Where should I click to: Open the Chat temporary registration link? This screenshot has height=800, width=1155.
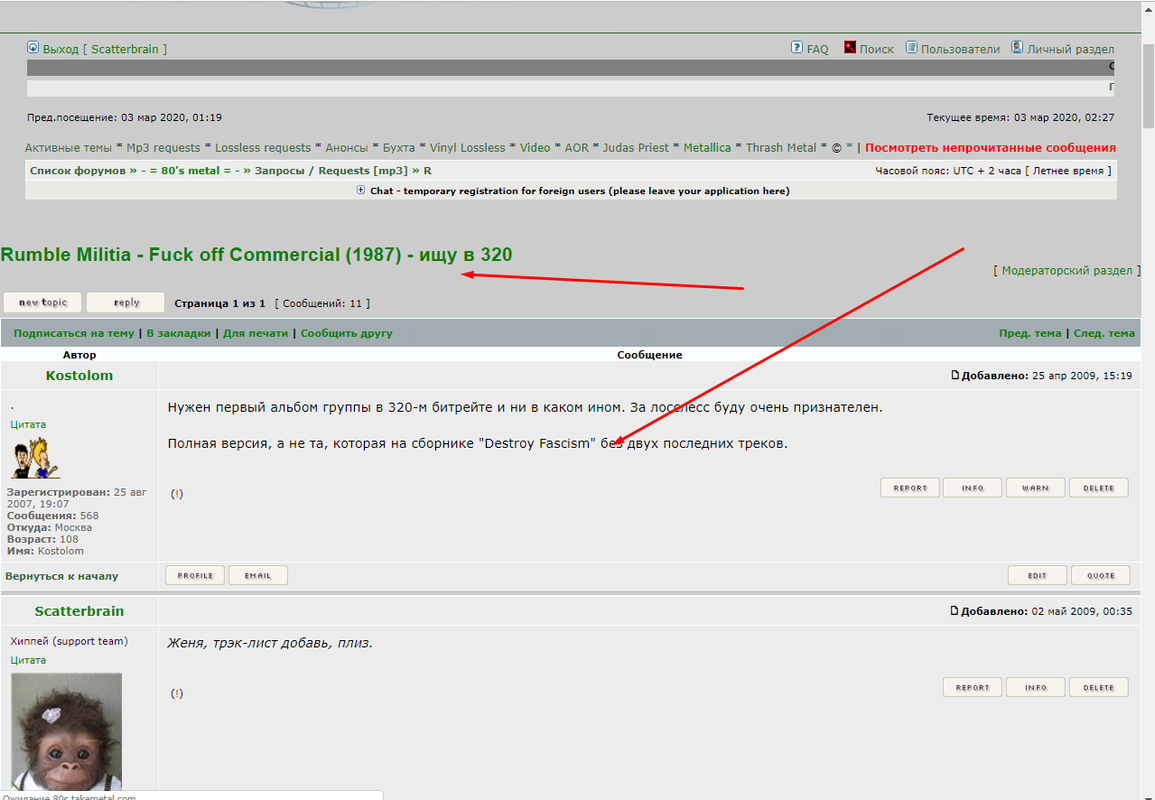[x=580, y=191]
